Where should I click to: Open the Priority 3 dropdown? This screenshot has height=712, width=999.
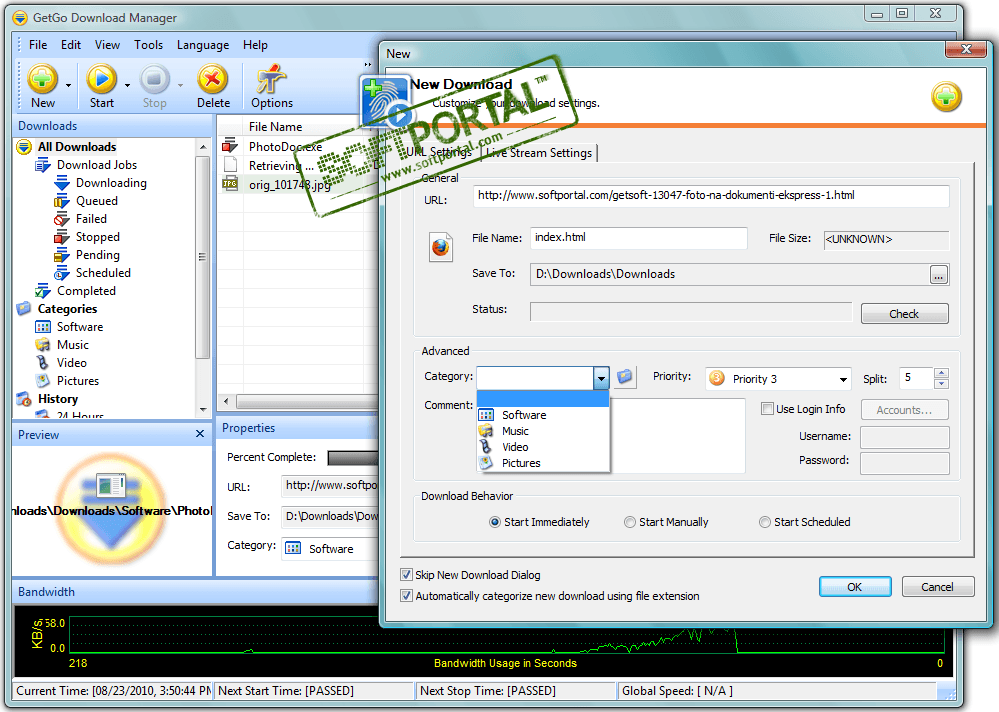(x=843, y=379)
